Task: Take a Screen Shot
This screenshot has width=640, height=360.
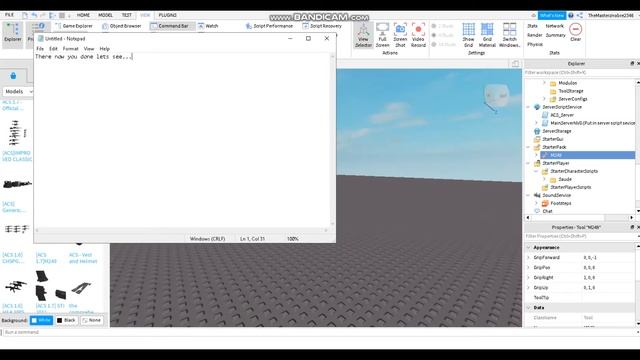Action: pos(400,35)
